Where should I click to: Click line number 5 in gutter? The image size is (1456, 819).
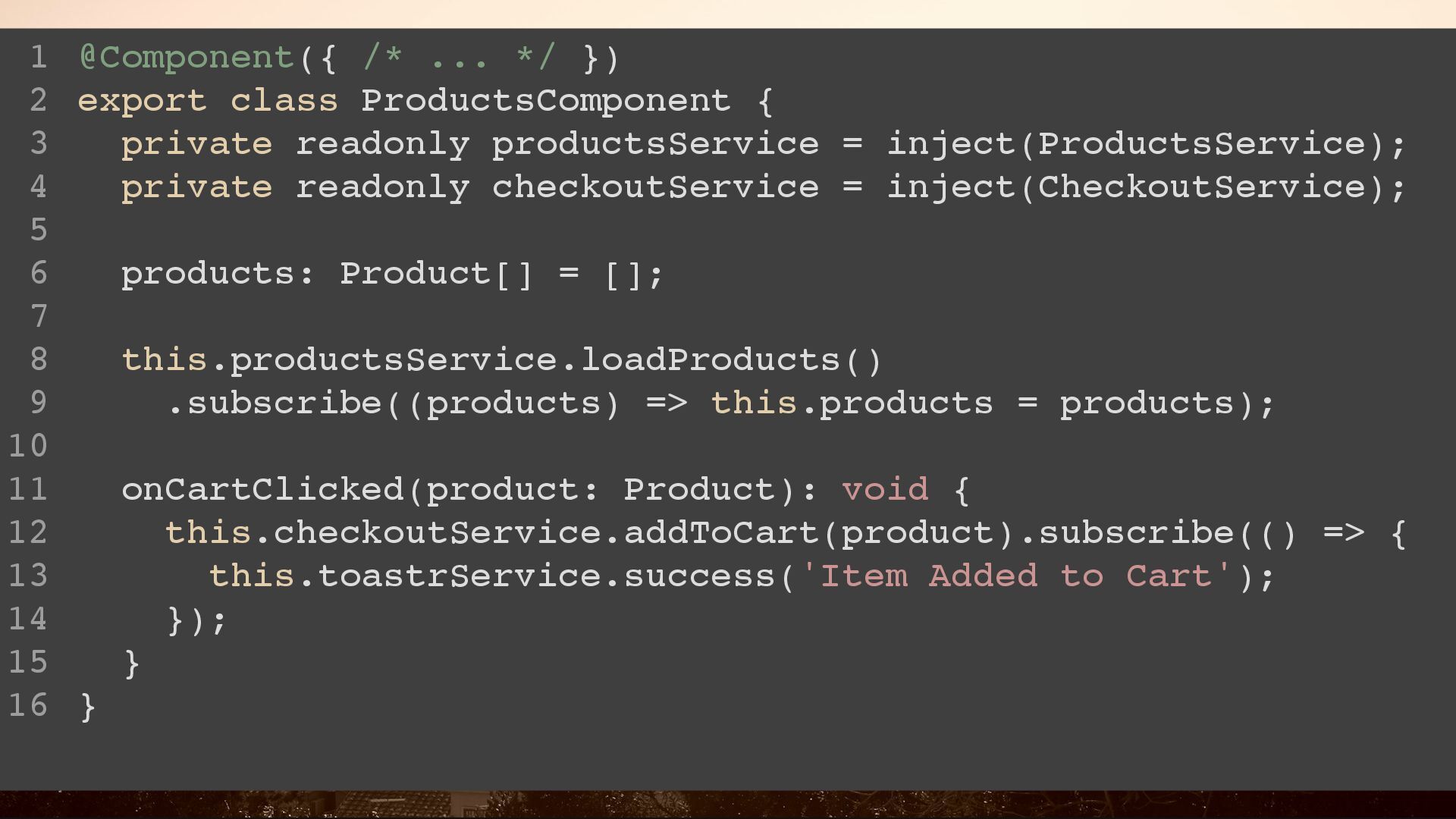(x=39, y=231)
